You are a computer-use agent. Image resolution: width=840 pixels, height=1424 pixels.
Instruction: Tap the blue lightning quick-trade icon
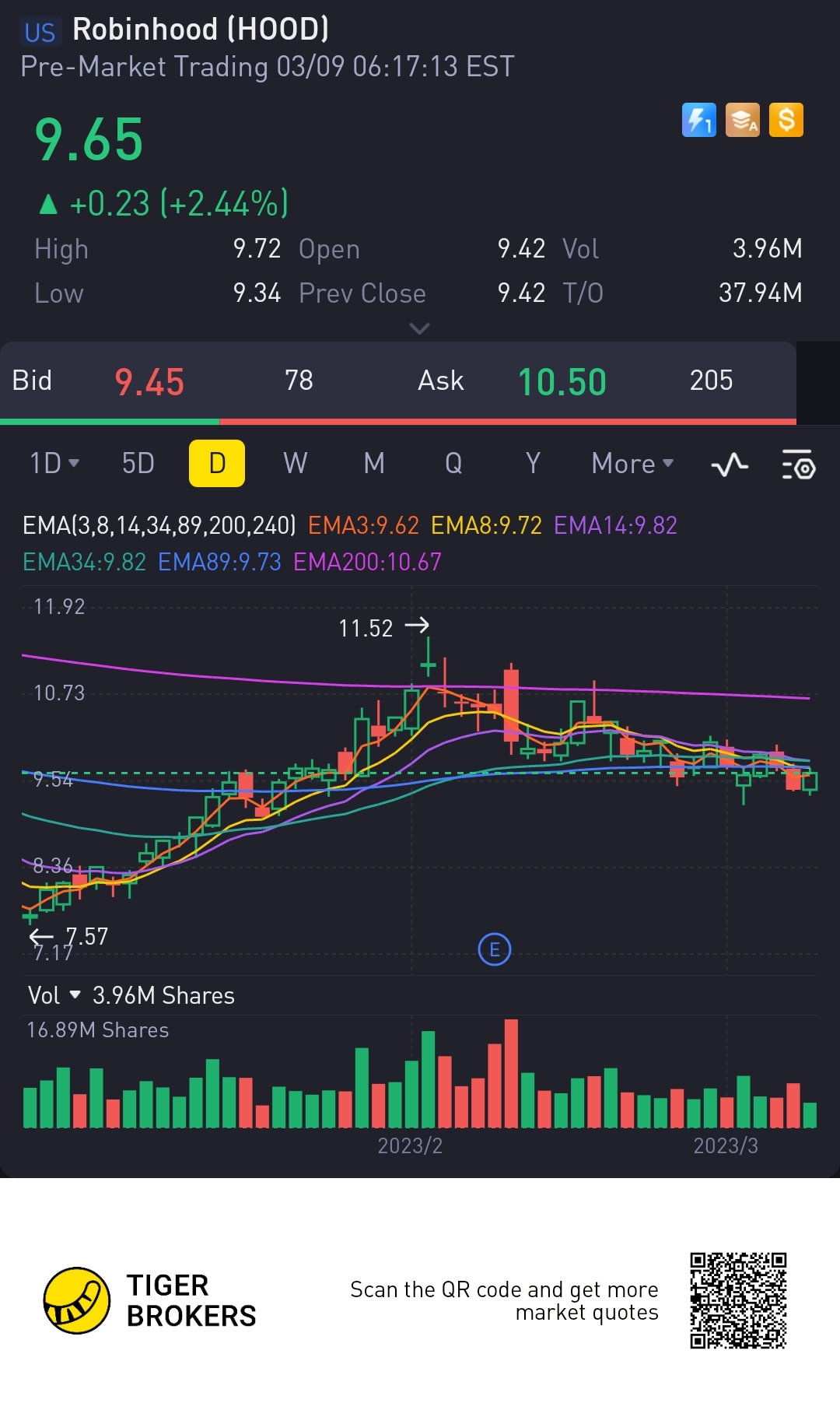pyautogui.click(x=698, y=121)
